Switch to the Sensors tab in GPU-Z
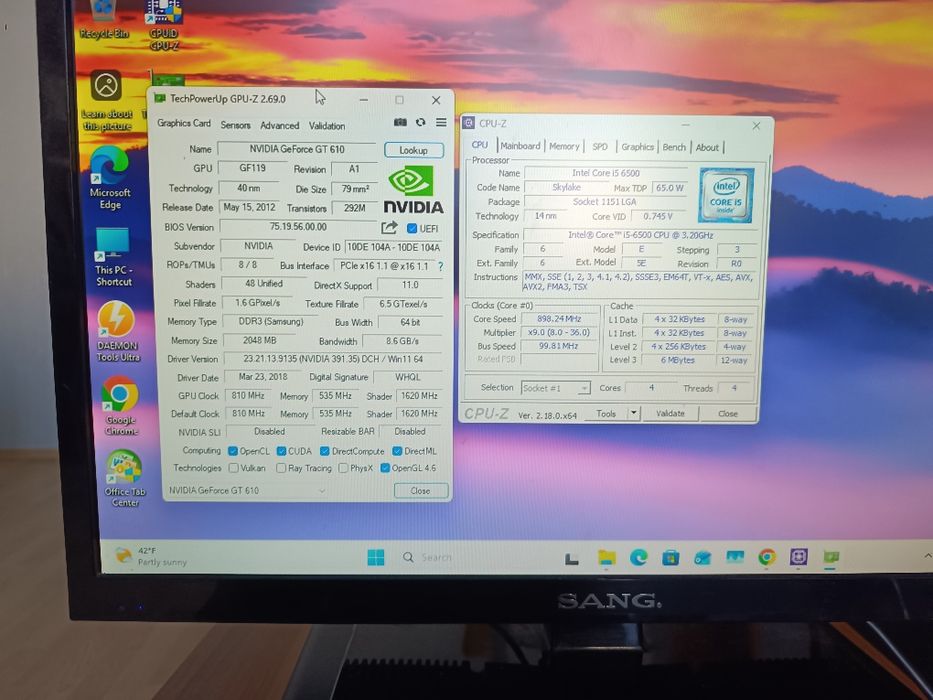 [236, 126]
